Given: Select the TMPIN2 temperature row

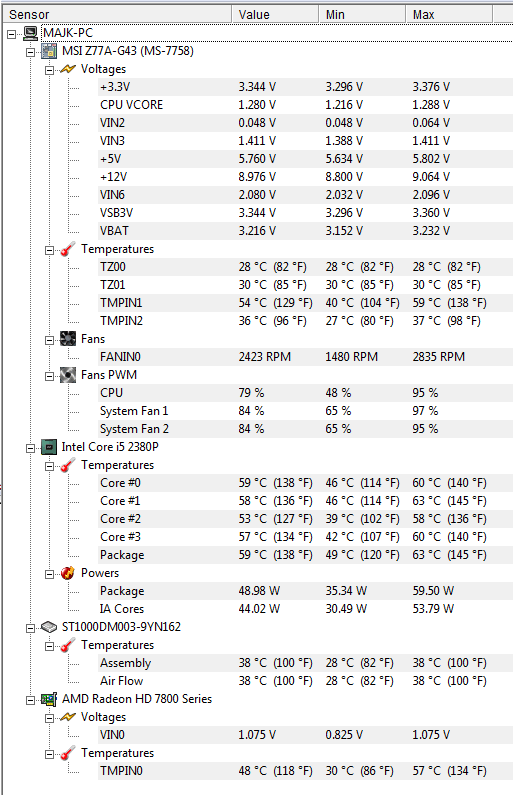Looking at the screenshot, I should coord(305,321).
